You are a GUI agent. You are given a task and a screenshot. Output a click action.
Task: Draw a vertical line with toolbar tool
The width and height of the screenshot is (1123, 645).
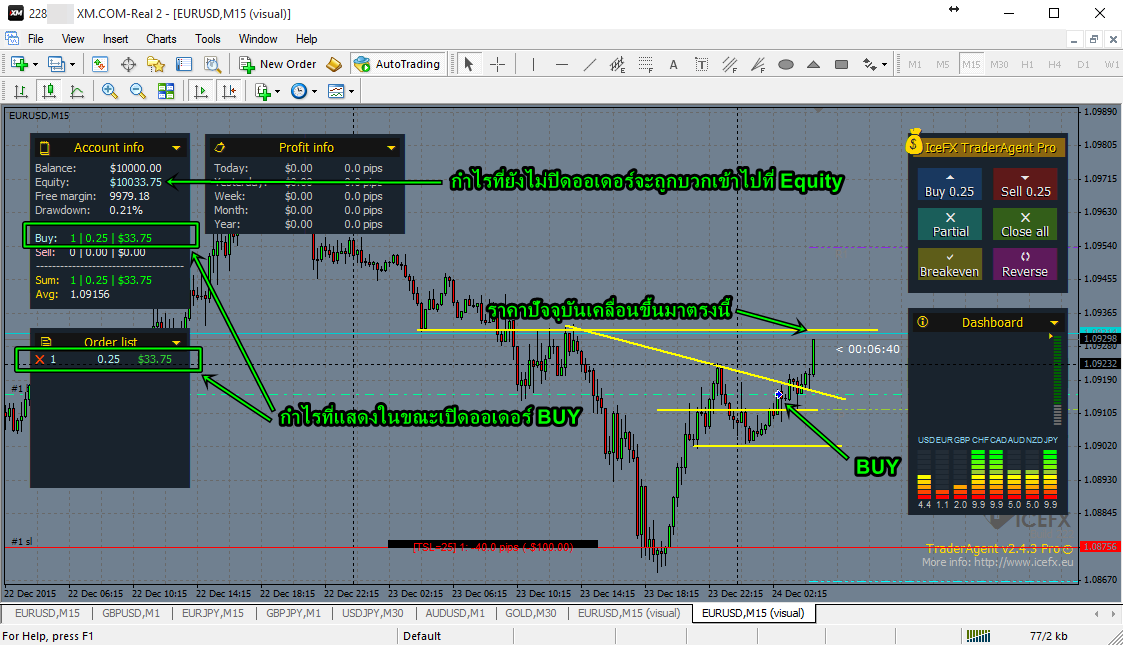[534, 64]
